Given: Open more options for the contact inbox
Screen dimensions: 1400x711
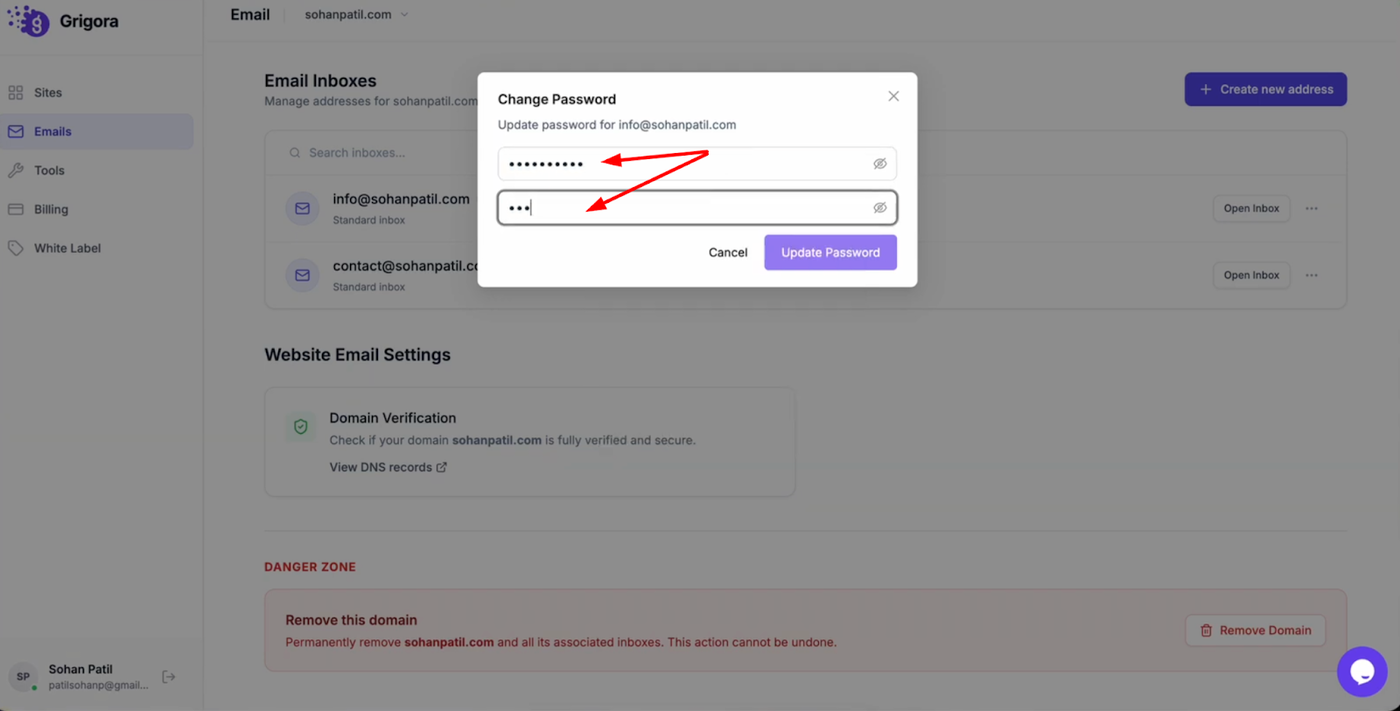Looking at the screenshot, I should [x=1311, y=275].
